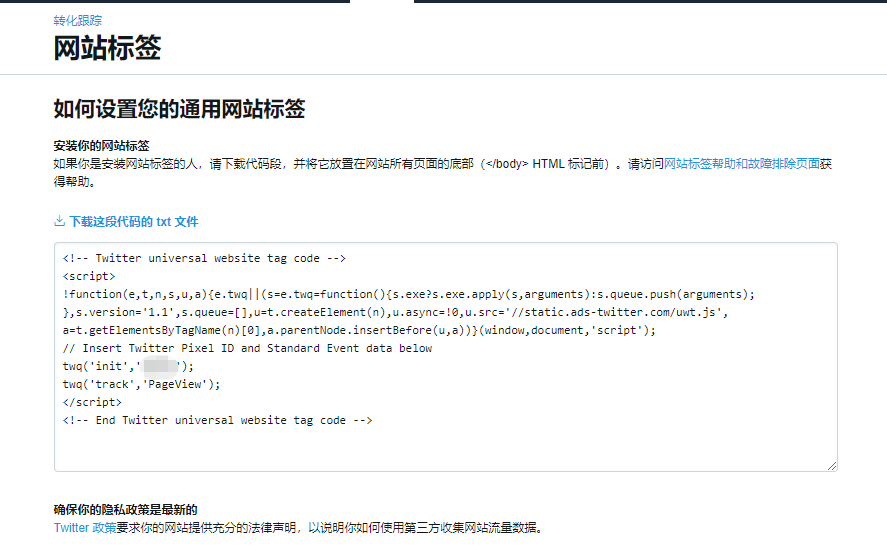The height and width of the screenshot is (548, 887).
Task: Click the s.version='1.1' code line
Action: [x=395, y=313]
